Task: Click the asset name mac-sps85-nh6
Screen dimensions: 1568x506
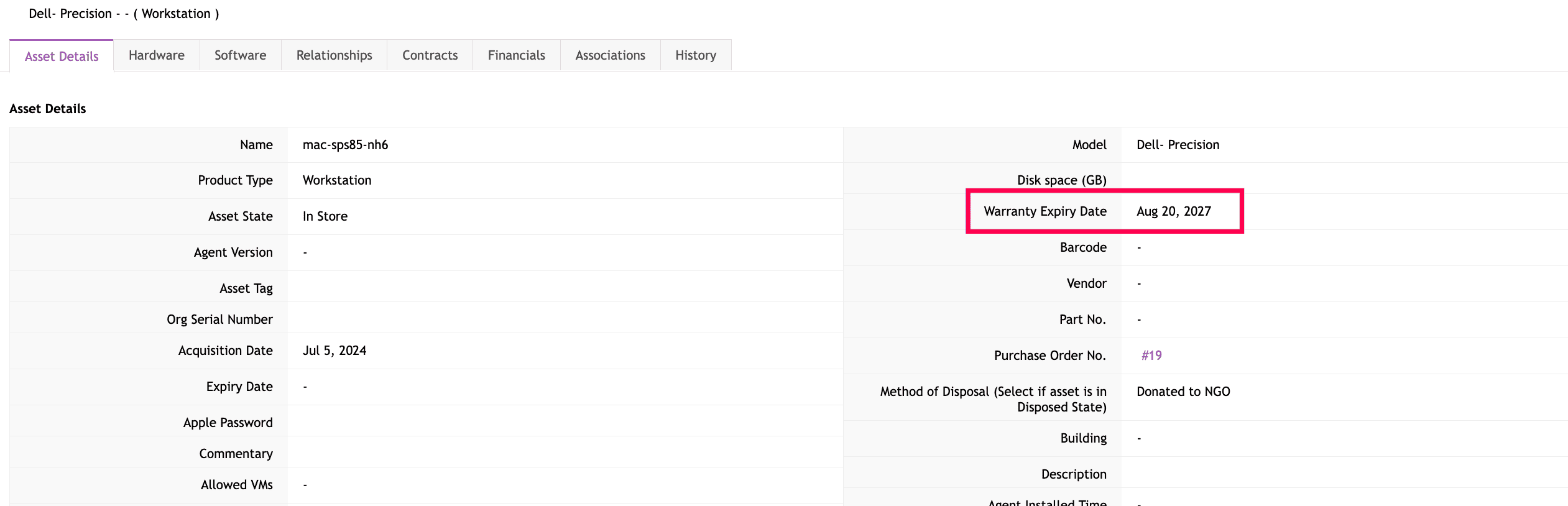Action: [x=345, y=145]
